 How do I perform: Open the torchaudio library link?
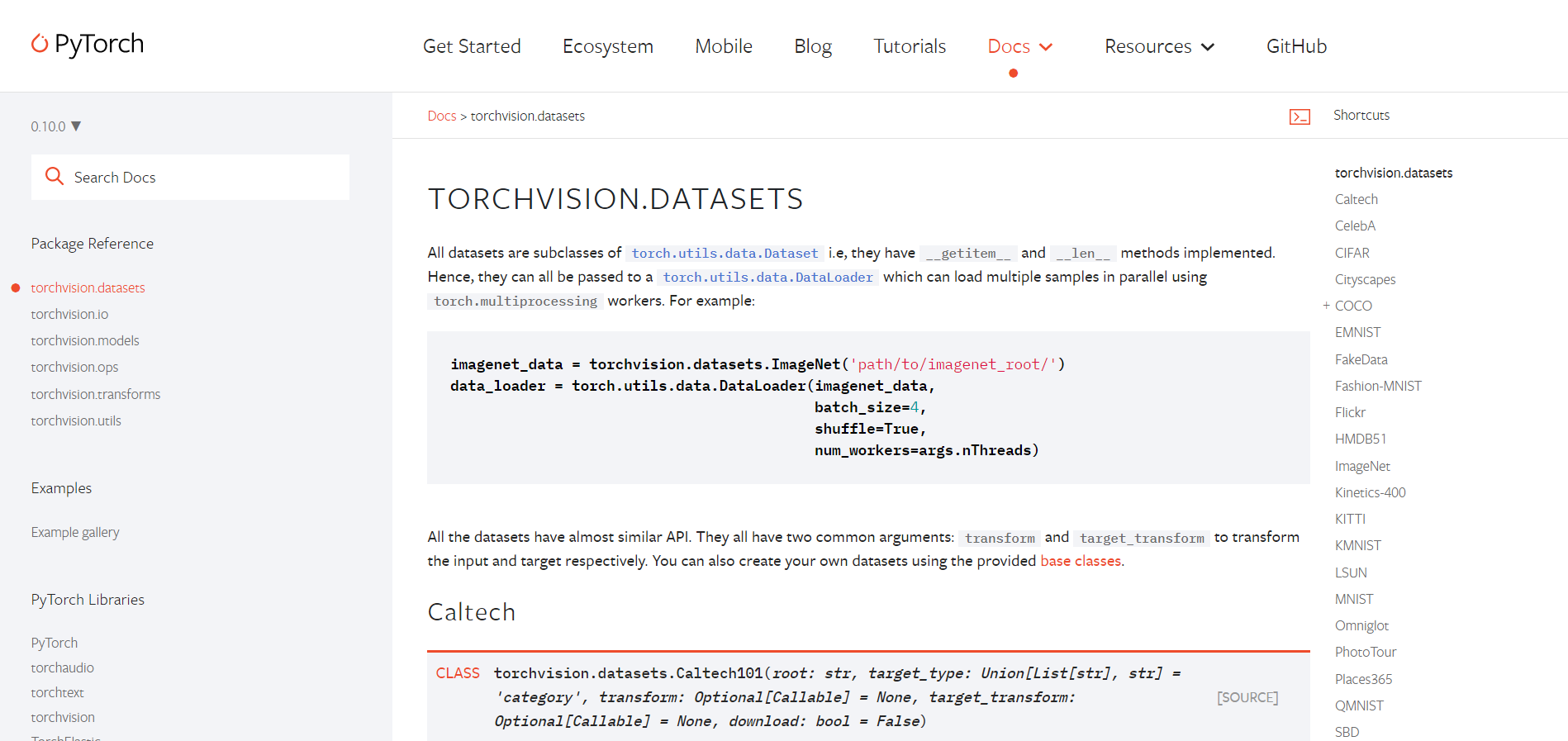coord(63,667)
